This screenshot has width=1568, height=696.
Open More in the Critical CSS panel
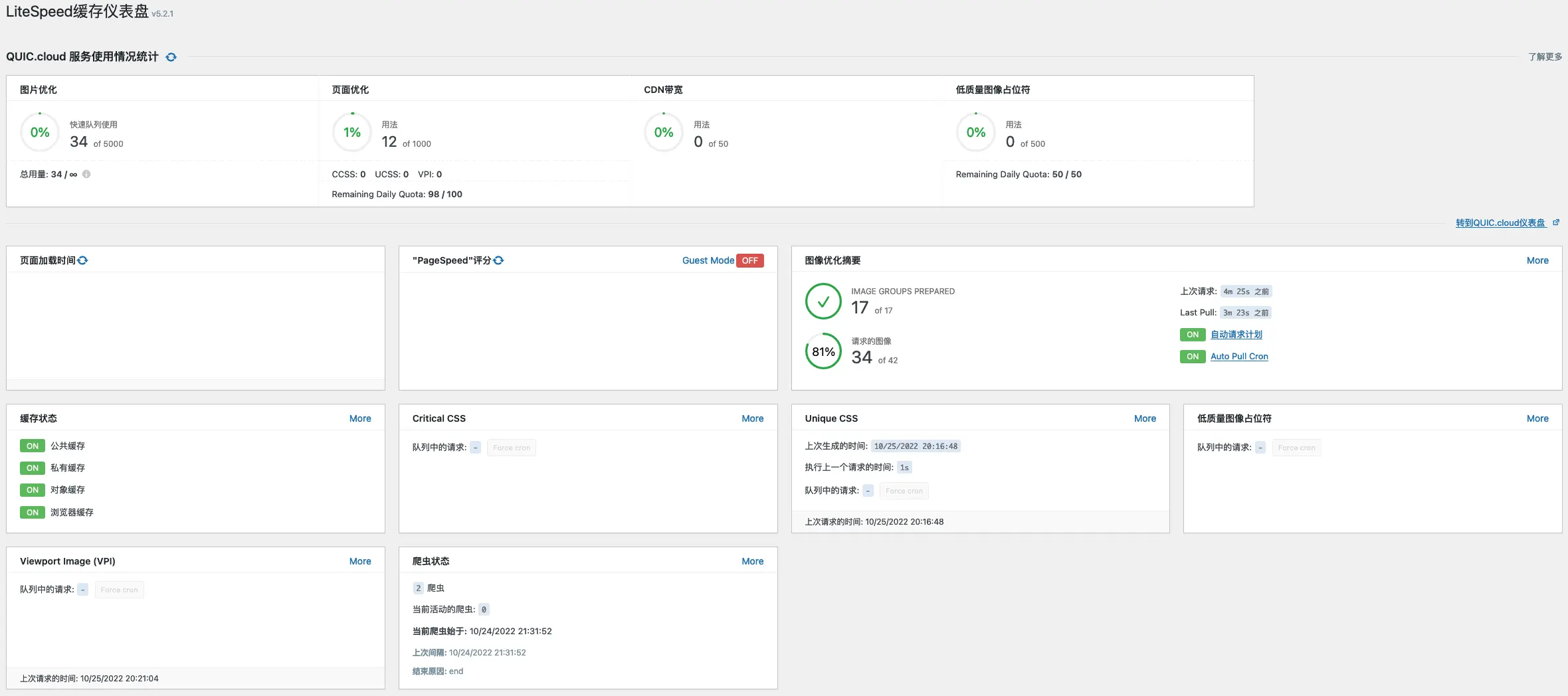click(752, 418)
